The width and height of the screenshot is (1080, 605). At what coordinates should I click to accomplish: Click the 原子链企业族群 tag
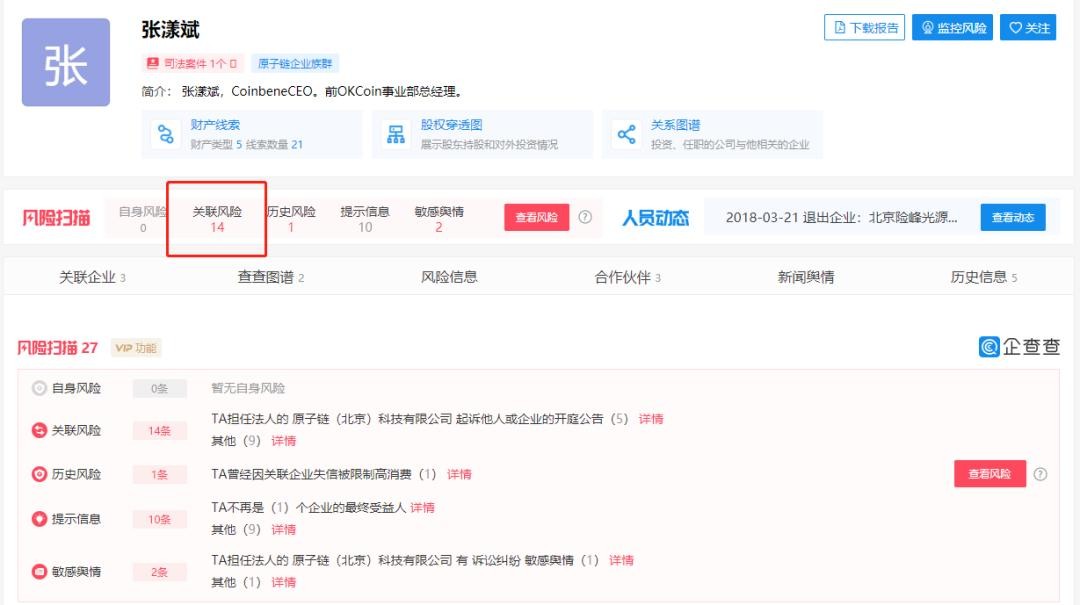[x=295, y=63]
